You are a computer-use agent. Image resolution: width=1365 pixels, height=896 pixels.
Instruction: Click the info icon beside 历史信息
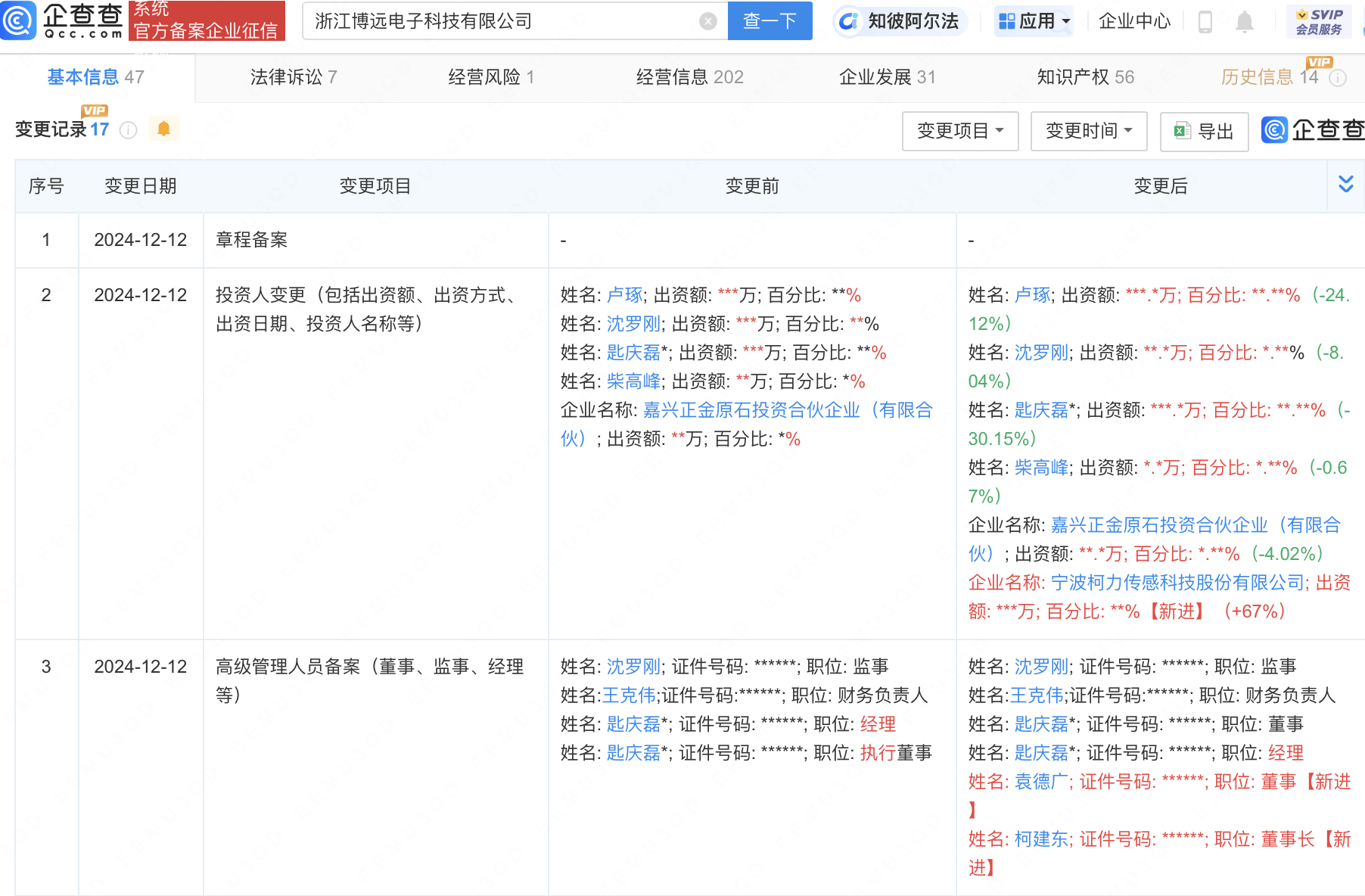[x=1338, y=78]
